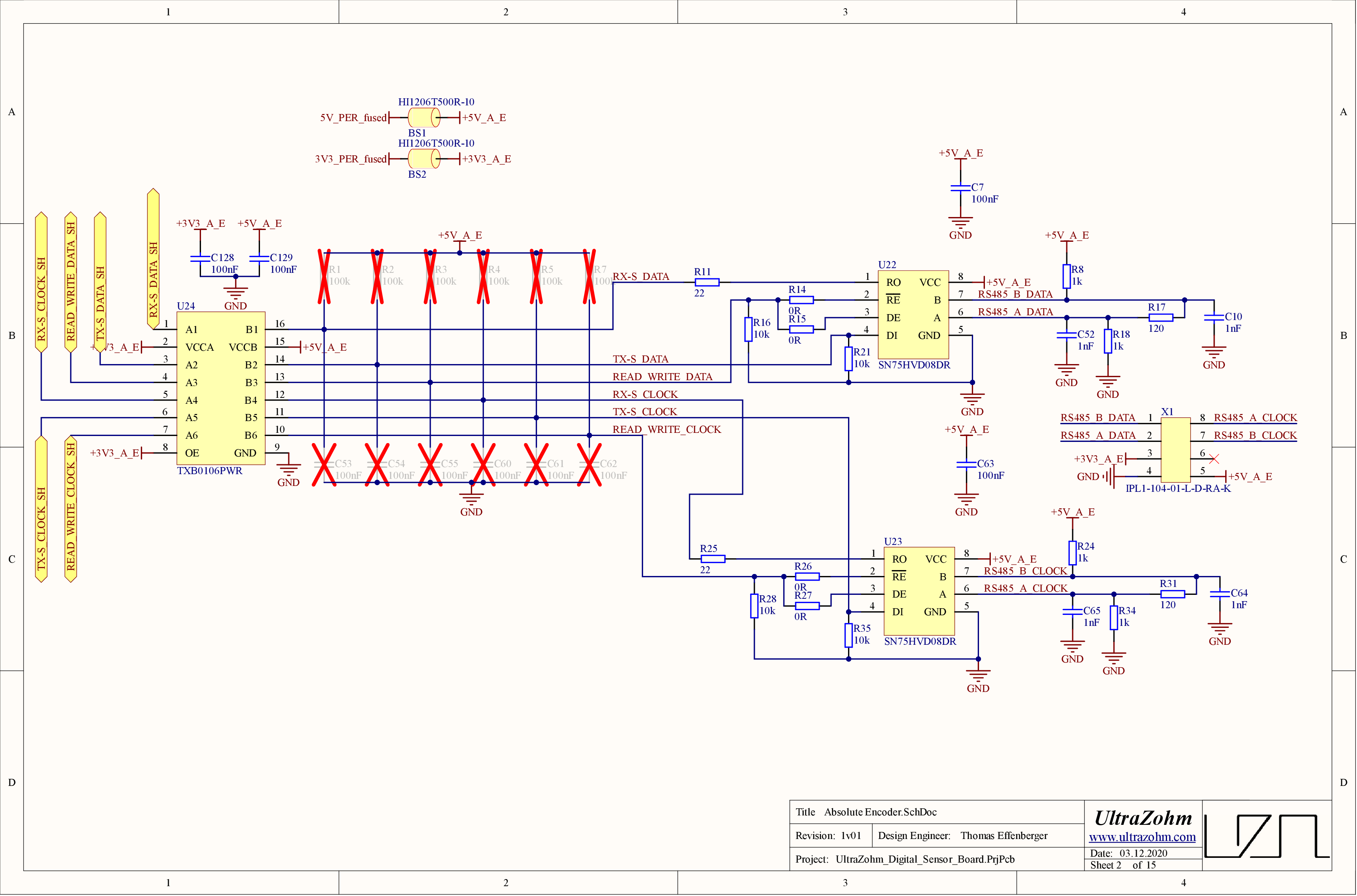
Task: Click the TX-S_CLOCK_SH yellow port
Action: (41, 510)
